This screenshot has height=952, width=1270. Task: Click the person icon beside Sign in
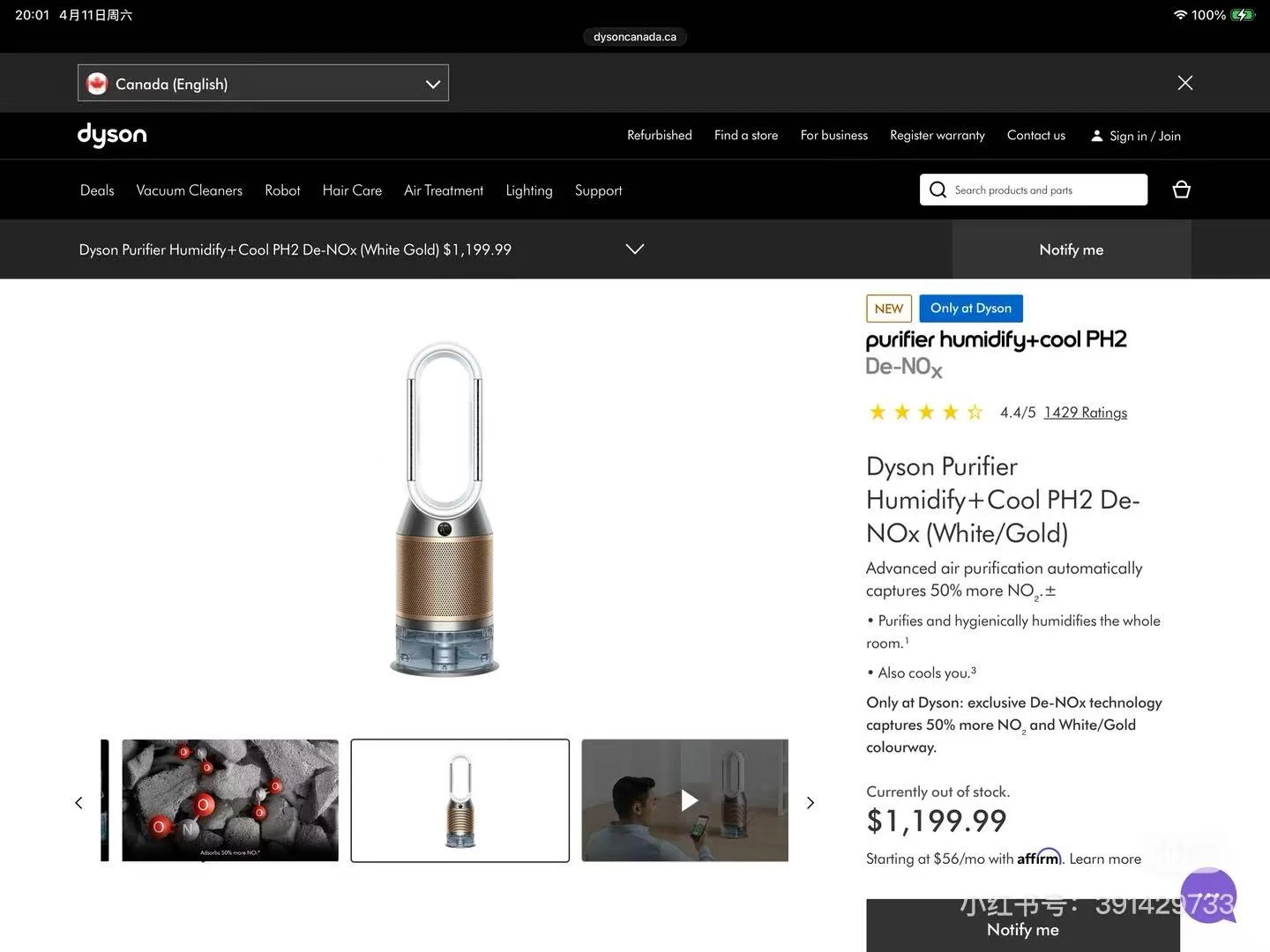click(x=1096, y=136)
